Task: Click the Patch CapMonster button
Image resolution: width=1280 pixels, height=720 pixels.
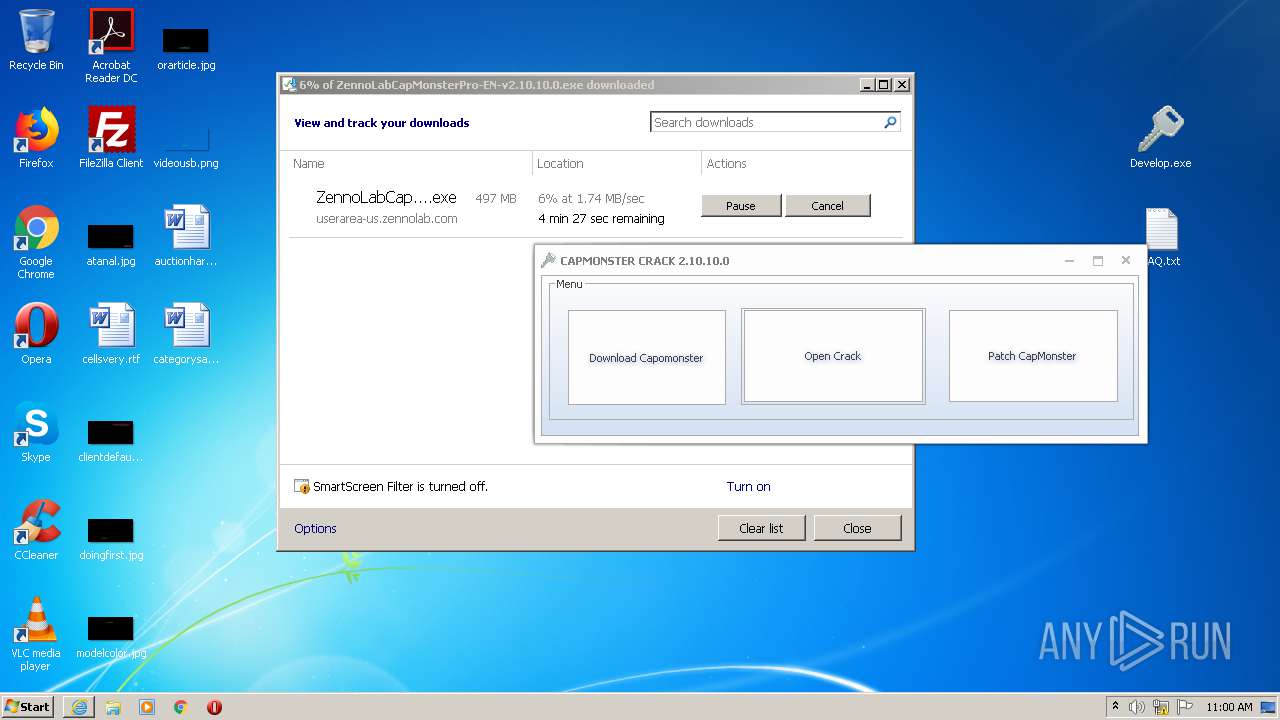Action: [1033, 356]
